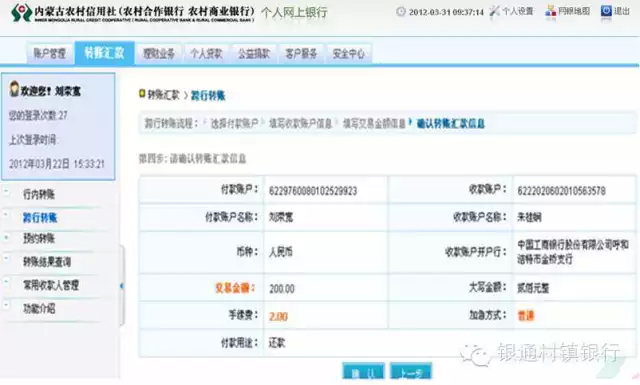
Task: Click the yellow 转账汇款 breadcrumb icon
Action: [x=142, y=94]
